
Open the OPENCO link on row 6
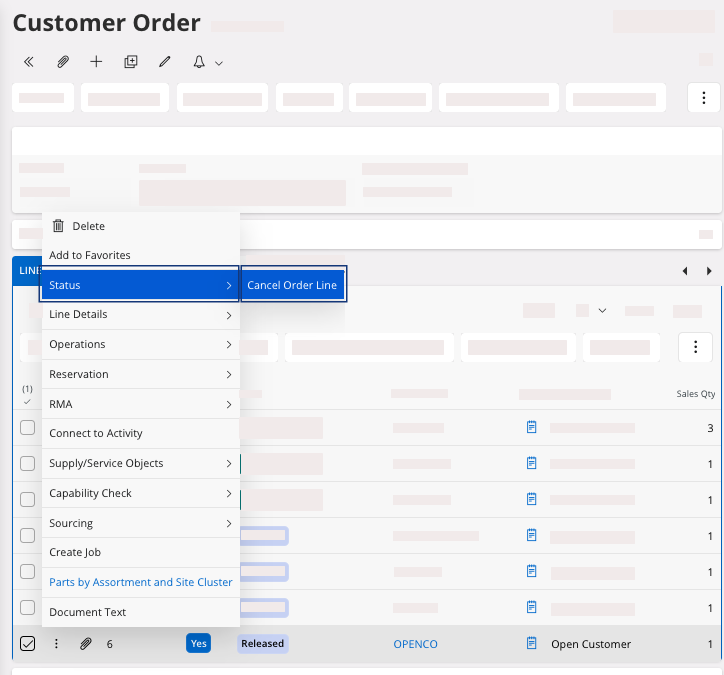pyautogui.click(x=415, y=644)
